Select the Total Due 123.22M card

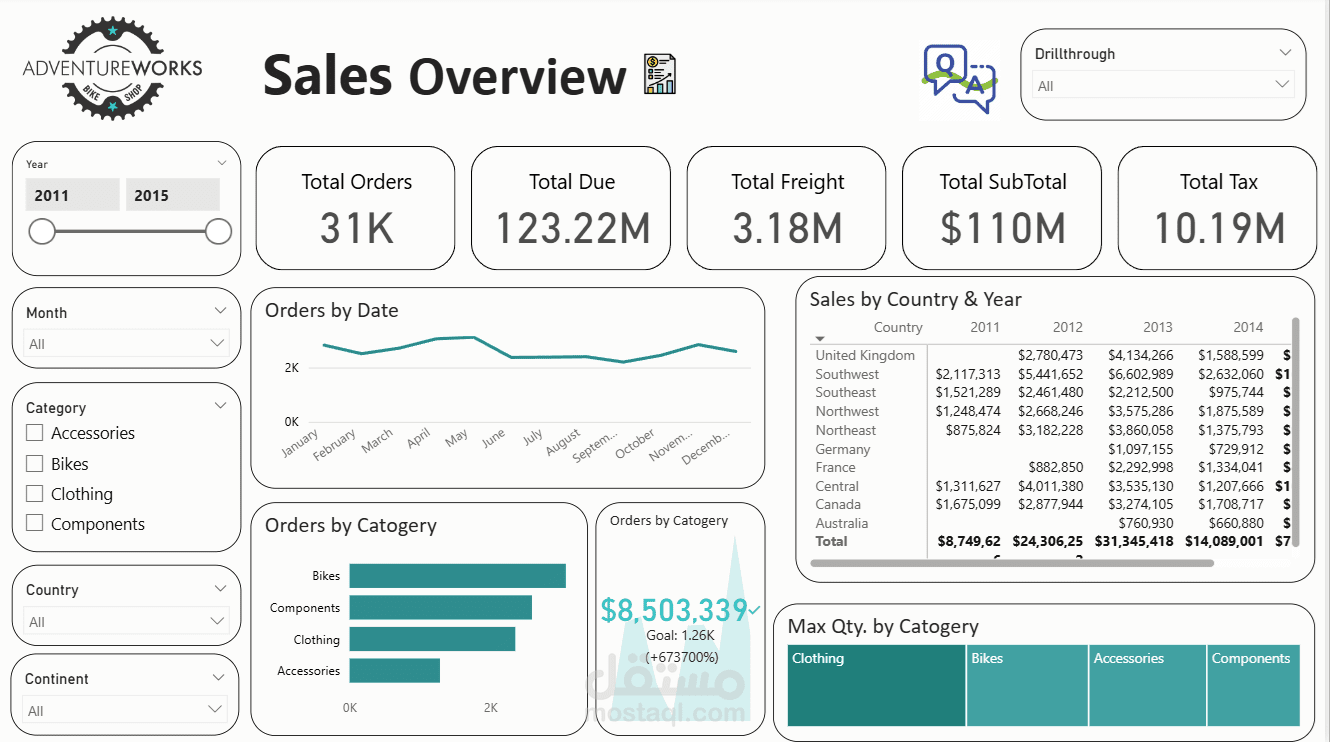click(571, 208)
